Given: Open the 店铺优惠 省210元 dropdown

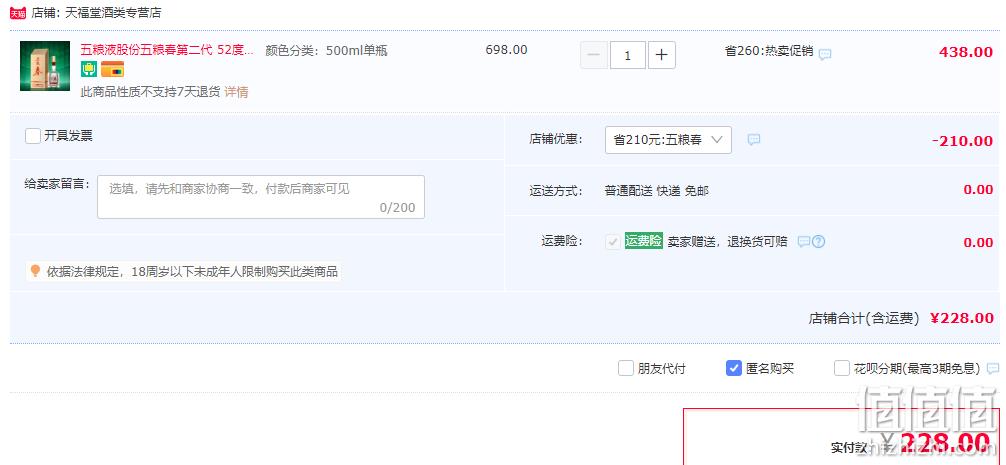Looking at the screenshot, I should coord(668,140).
